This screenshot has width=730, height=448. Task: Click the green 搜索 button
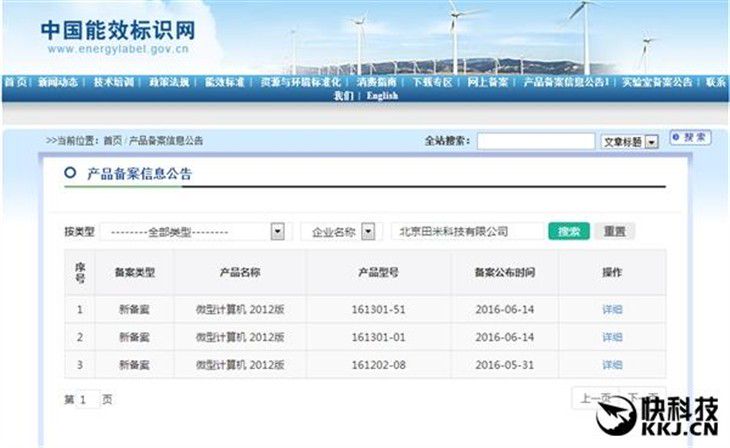click(x=569, y=231)
